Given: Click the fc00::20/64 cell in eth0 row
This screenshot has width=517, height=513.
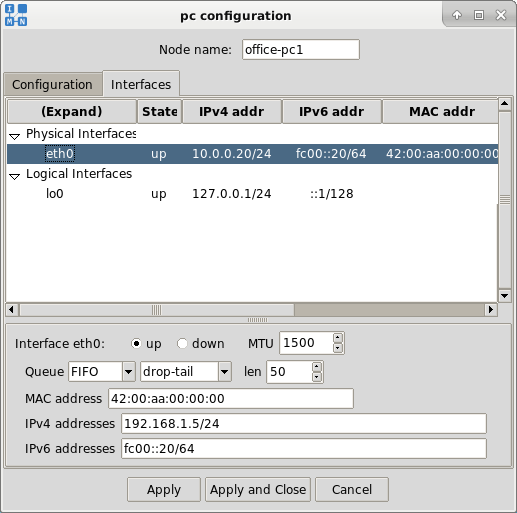Looking at the screenshot, I should click(331, 154).
